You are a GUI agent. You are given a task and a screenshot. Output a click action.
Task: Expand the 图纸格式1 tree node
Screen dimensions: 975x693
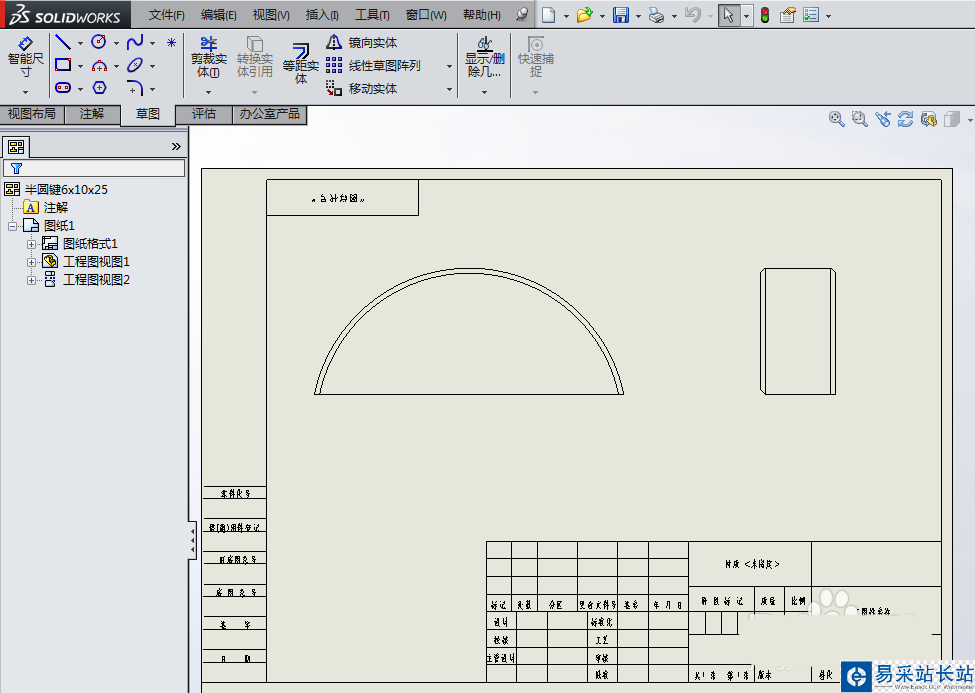[x=31, y=244]
